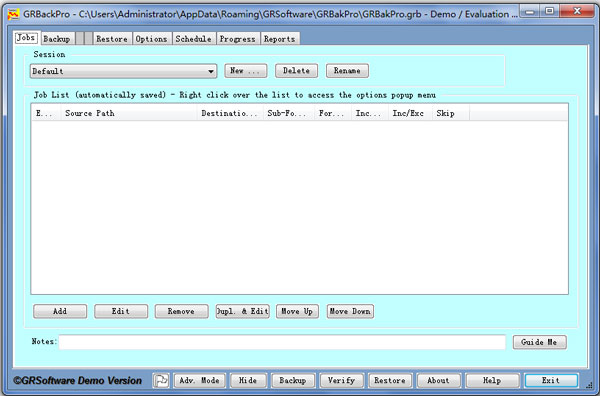
Task: Click the Skip column header
Action: [450, 113]
